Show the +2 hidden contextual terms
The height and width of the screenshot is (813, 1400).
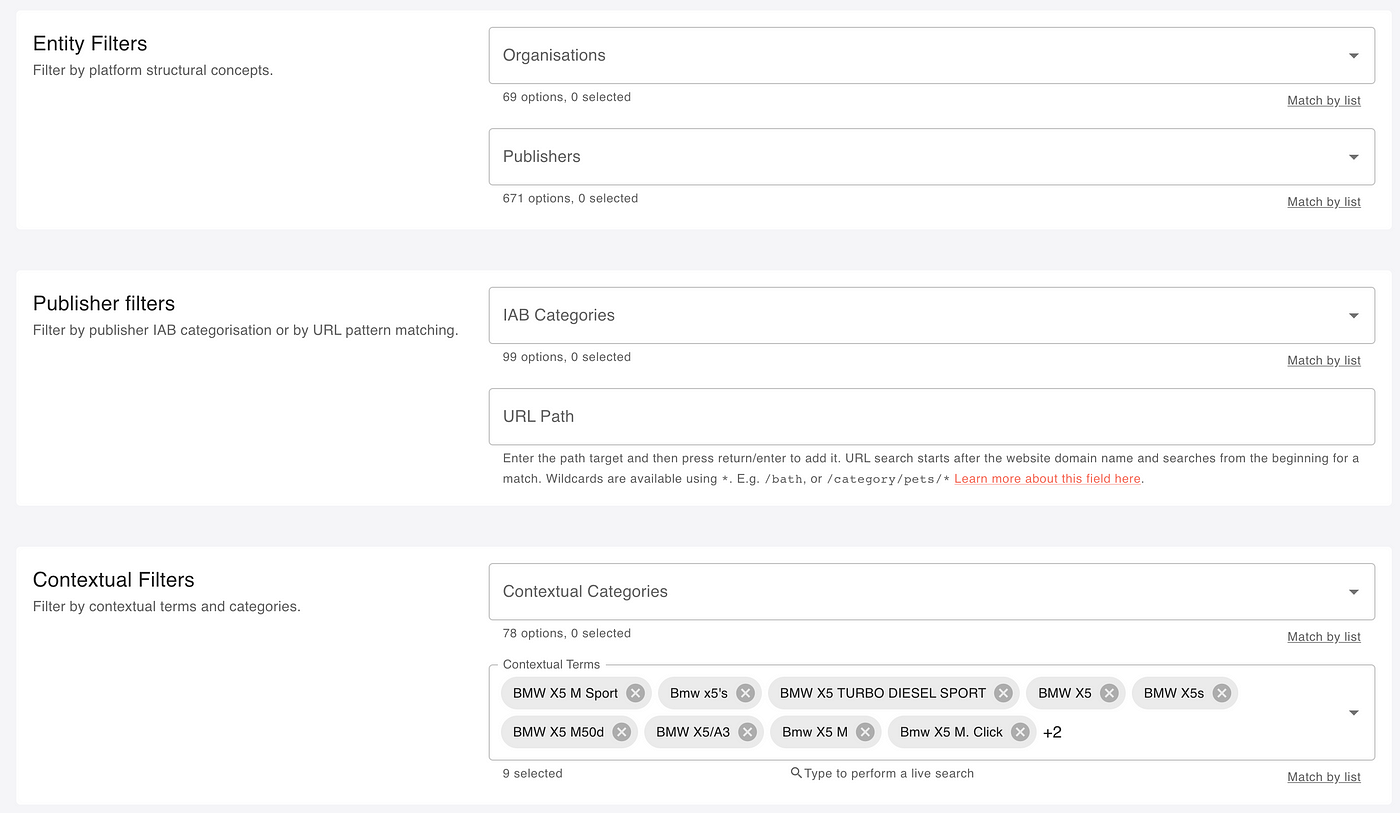tap(1052, 732)
